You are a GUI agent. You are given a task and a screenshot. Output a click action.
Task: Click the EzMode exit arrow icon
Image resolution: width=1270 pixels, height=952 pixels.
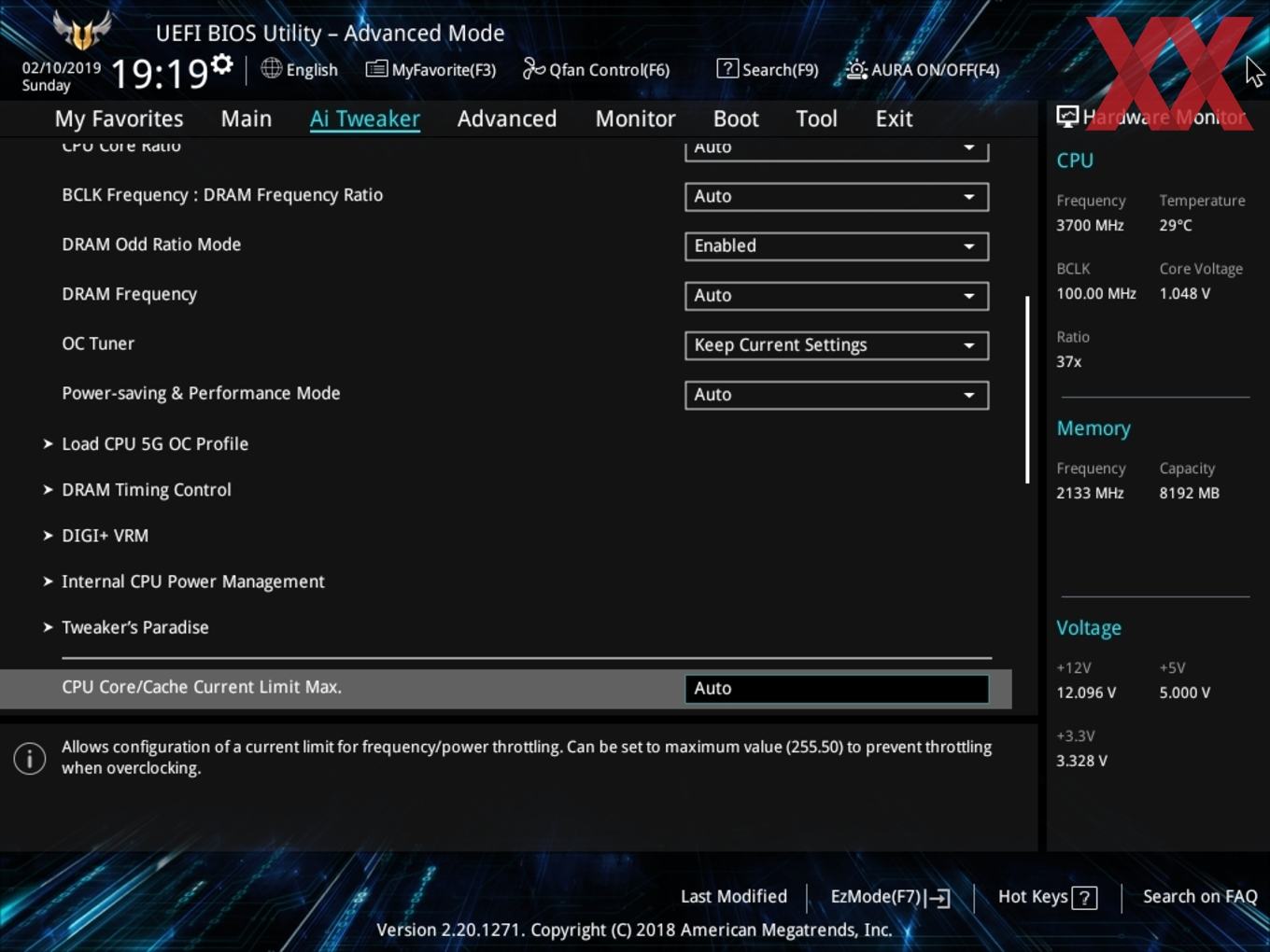[939, 898]
